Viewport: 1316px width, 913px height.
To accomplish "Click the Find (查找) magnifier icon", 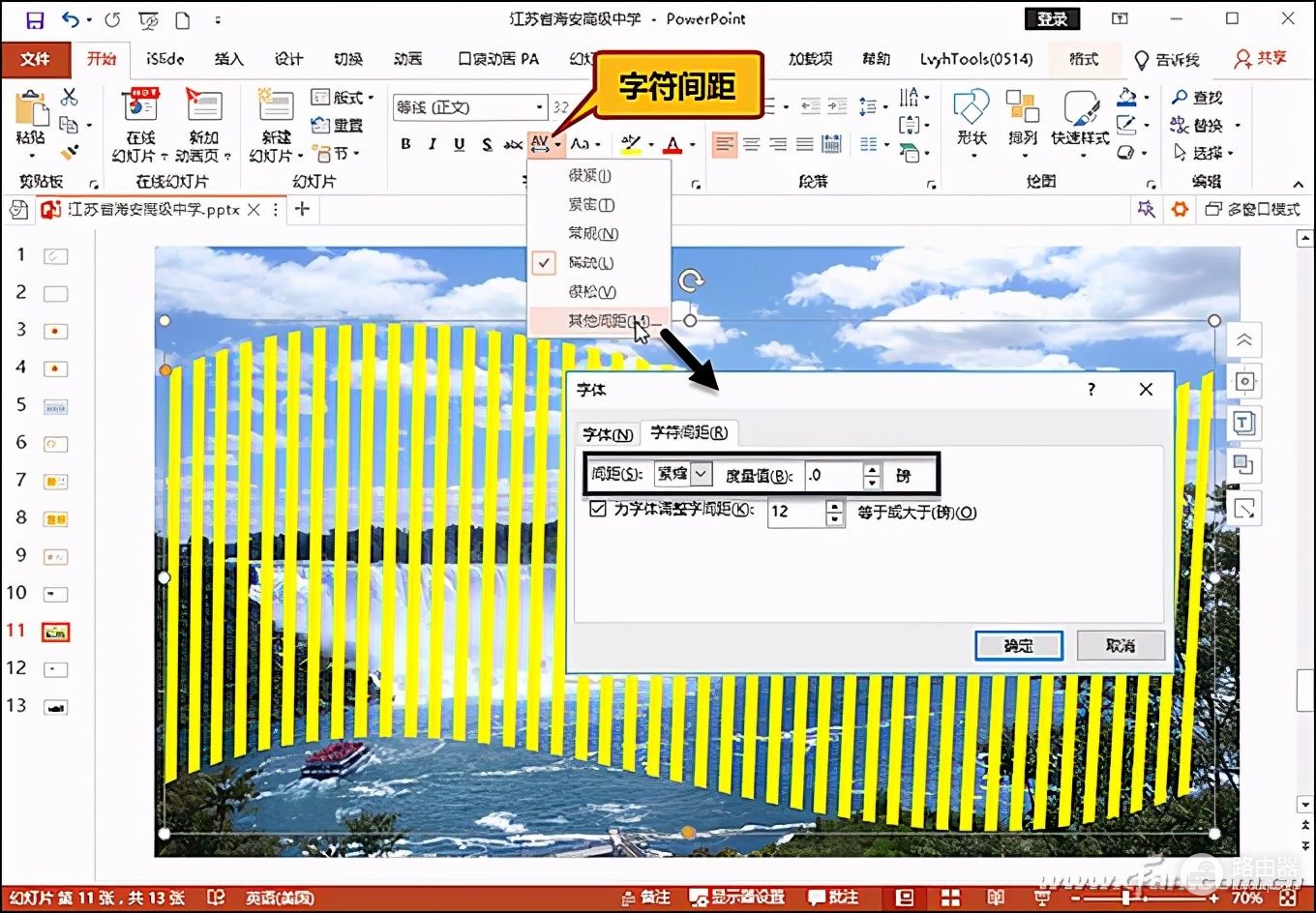I will [x=1180, y=98].
